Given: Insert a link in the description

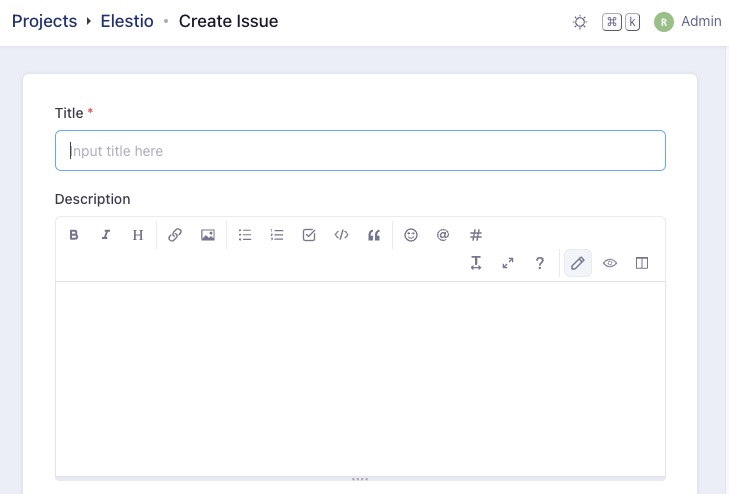Looking at the screenshot, I should pos(175,235).
